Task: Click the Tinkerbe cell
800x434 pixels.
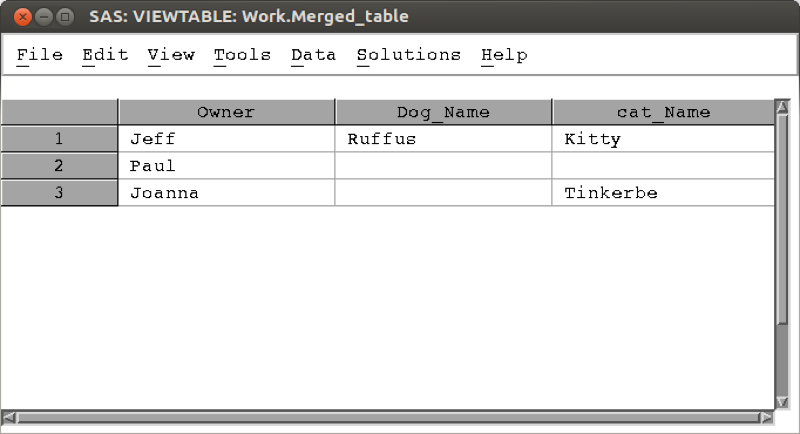Action: [x=663, y=193]
